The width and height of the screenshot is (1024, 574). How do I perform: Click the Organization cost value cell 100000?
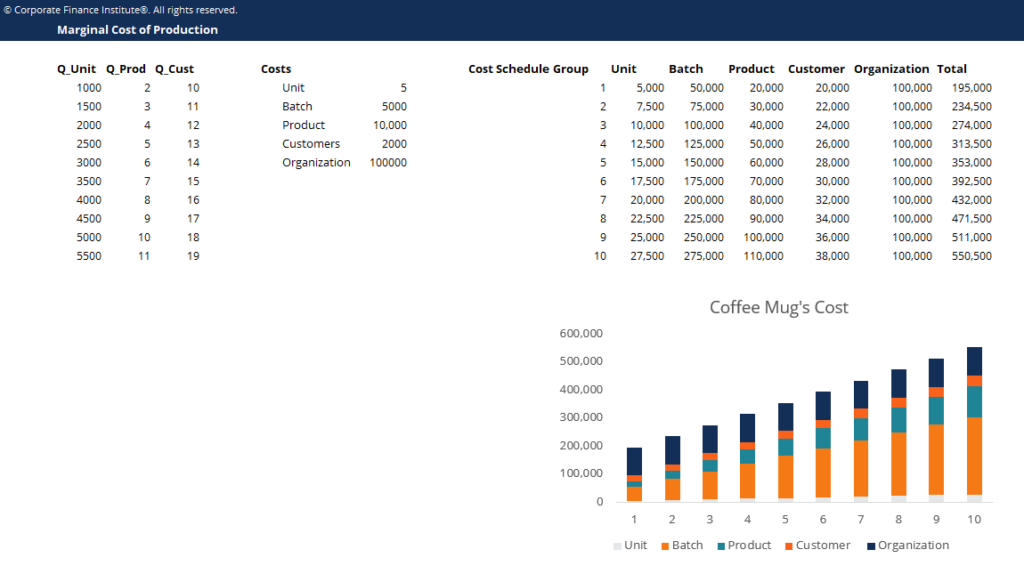click(388, 162)
